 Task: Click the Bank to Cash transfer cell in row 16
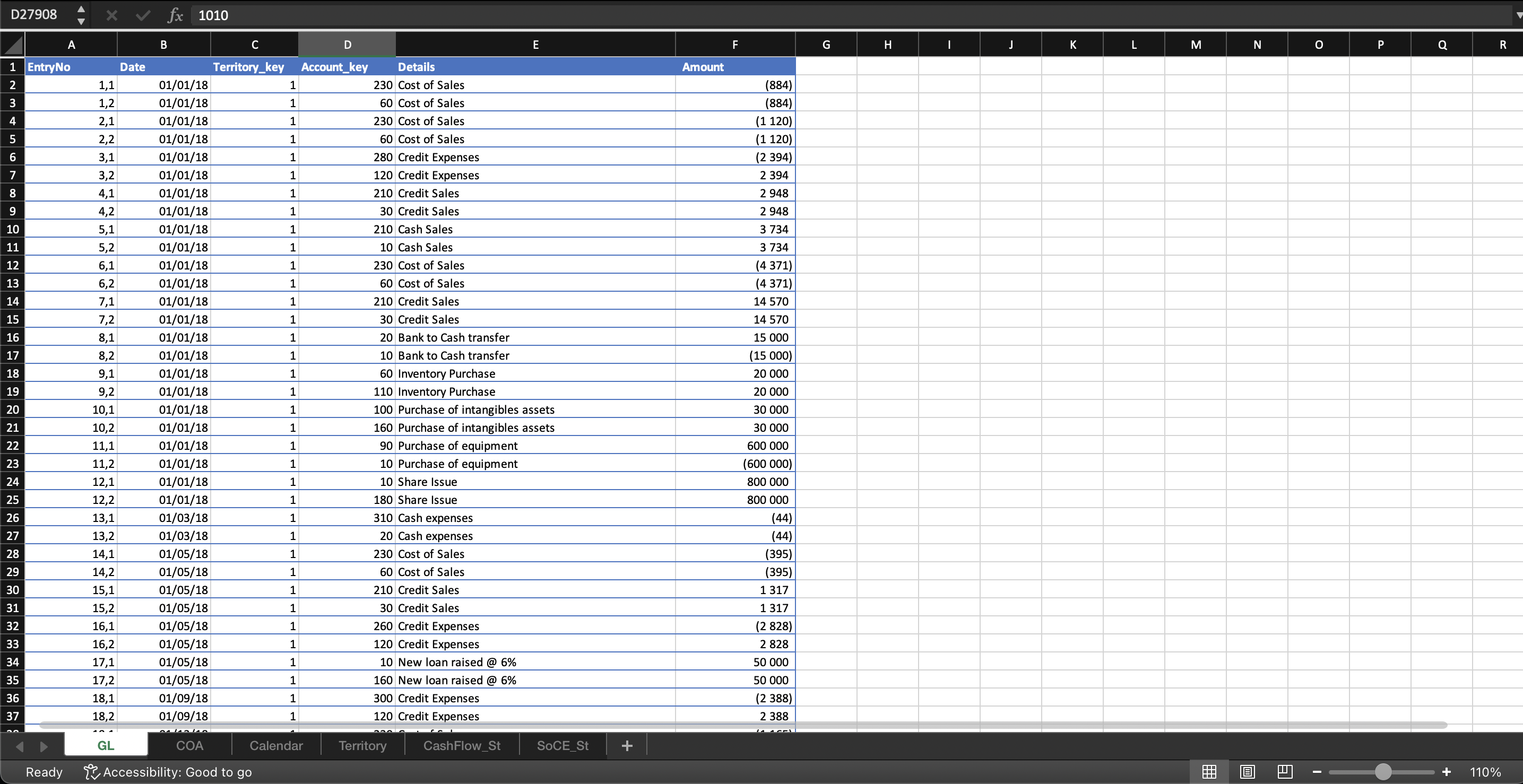535,337
